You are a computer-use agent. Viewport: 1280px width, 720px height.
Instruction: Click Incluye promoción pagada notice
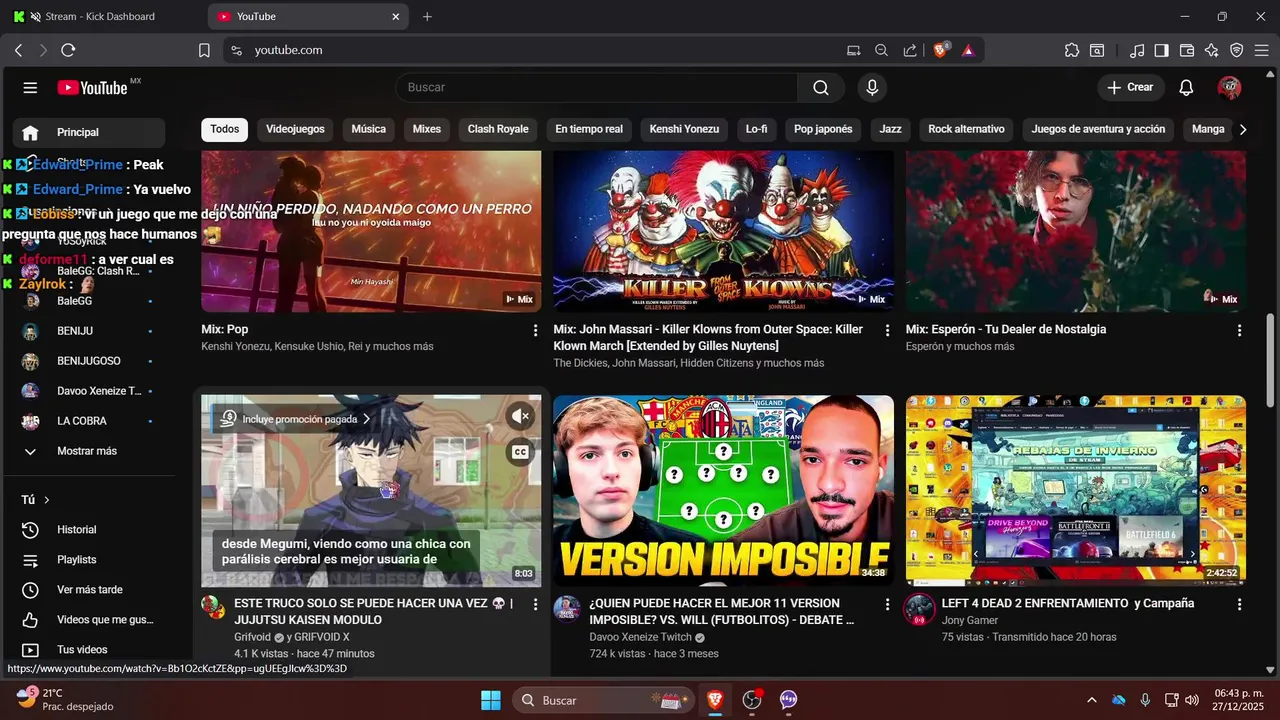pyautogui.click(x=295, y=419)
